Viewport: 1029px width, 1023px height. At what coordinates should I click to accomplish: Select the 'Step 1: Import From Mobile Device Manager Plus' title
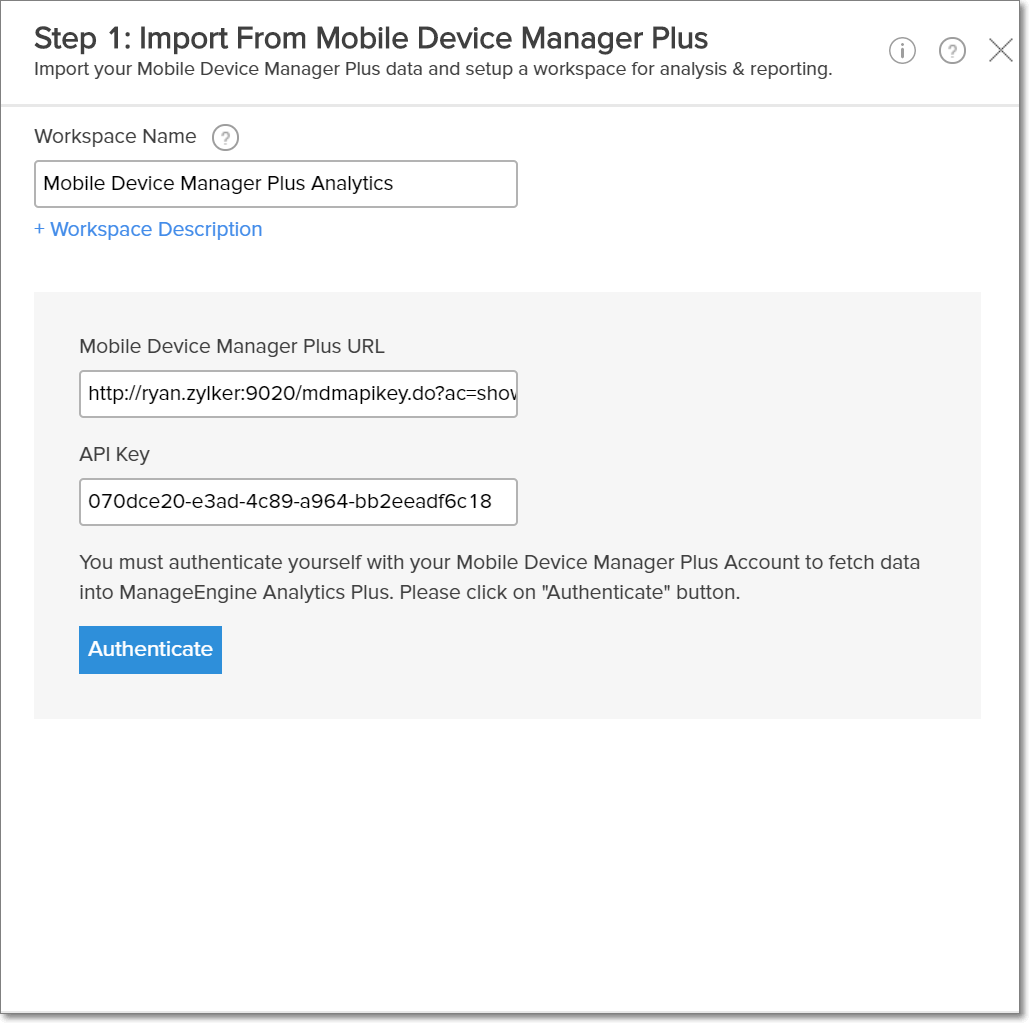pos(371,38)
